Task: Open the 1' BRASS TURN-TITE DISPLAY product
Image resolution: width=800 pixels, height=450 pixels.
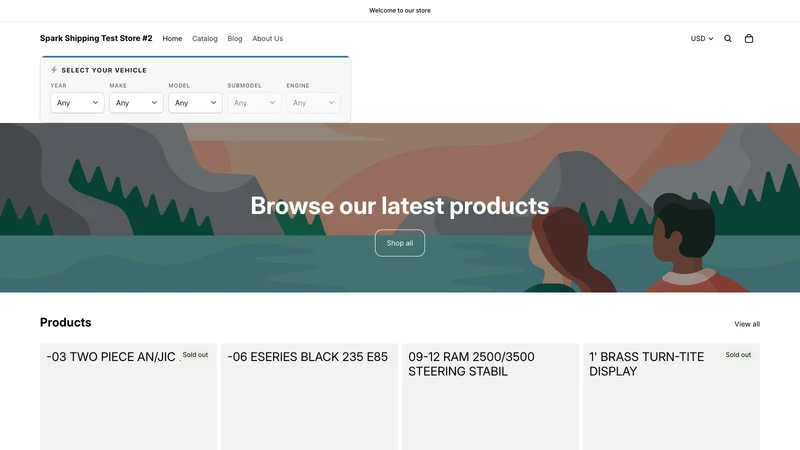Action: [671, 396]
